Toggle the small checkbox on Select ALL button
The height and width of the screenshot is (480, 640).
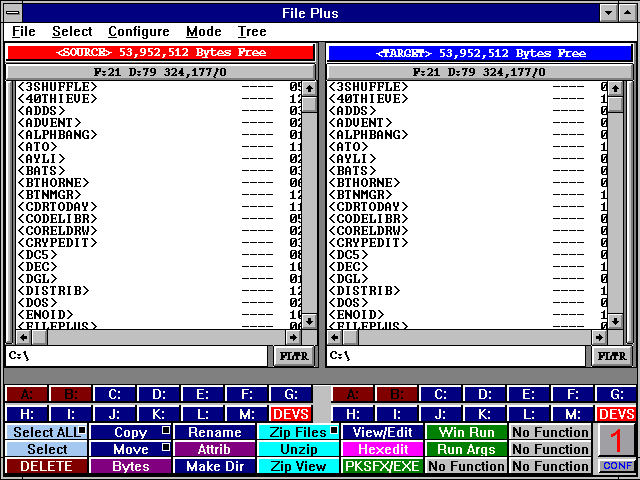(83, 432)
